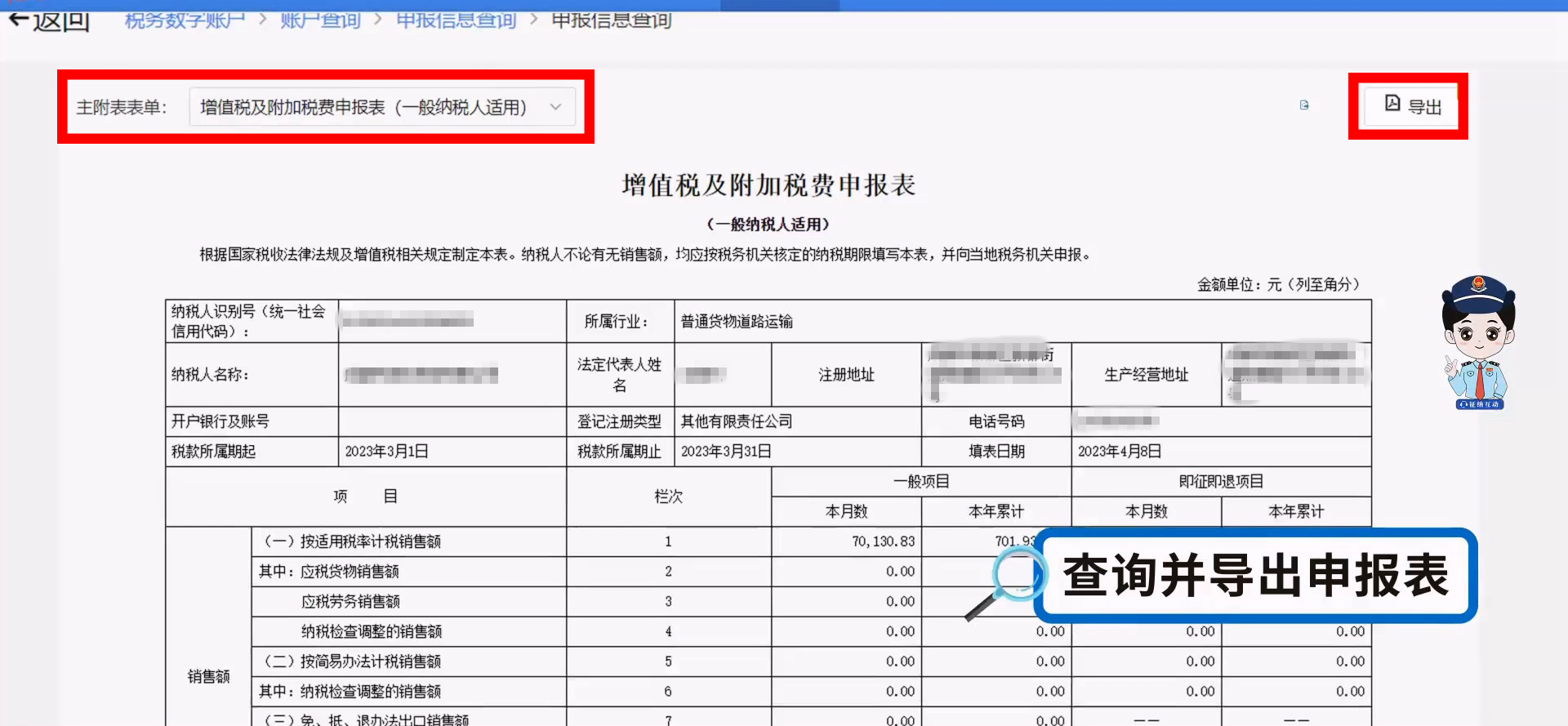Click the small document icon left of 导出
The image size is (1568, 726).
click(x=1304, y=105)
